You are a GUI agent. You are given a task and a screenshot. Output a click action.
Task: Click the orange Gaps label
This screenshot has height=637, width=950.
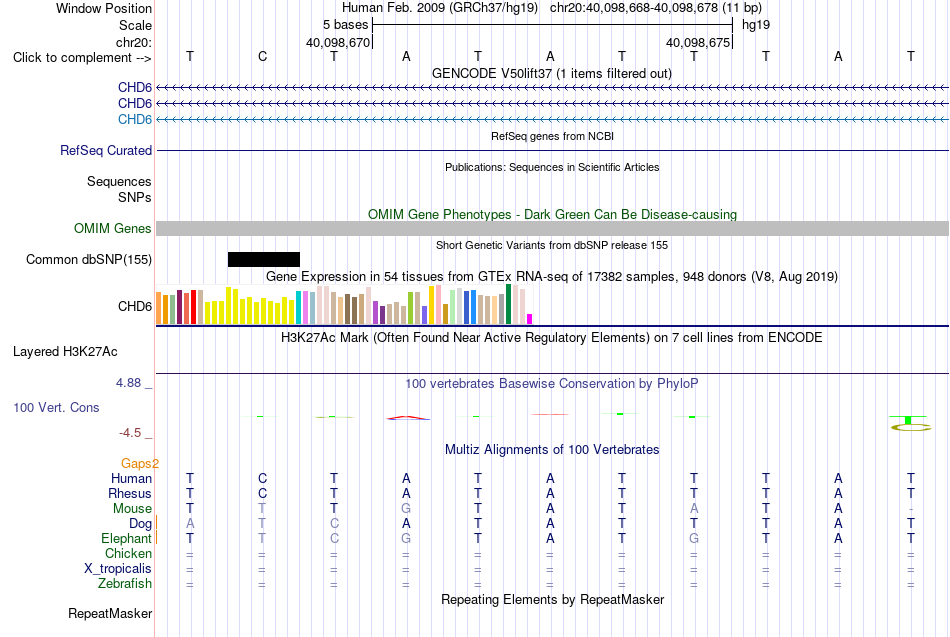pyautogui.click(x=139, y=464)
